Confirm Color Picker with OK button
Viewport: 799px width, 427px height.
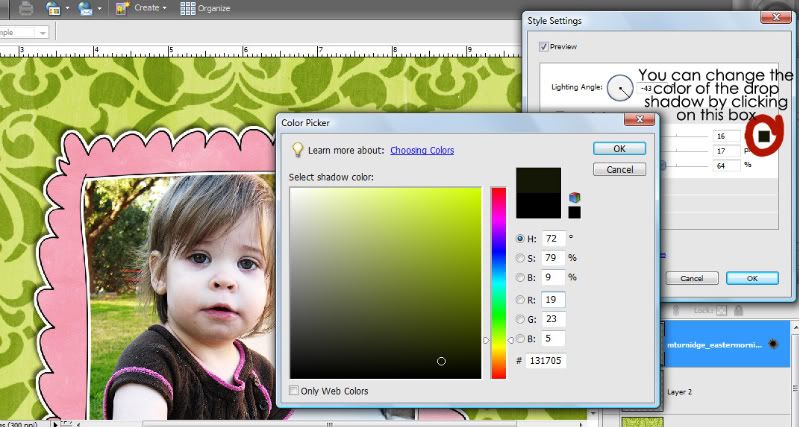tap(619, 148)
